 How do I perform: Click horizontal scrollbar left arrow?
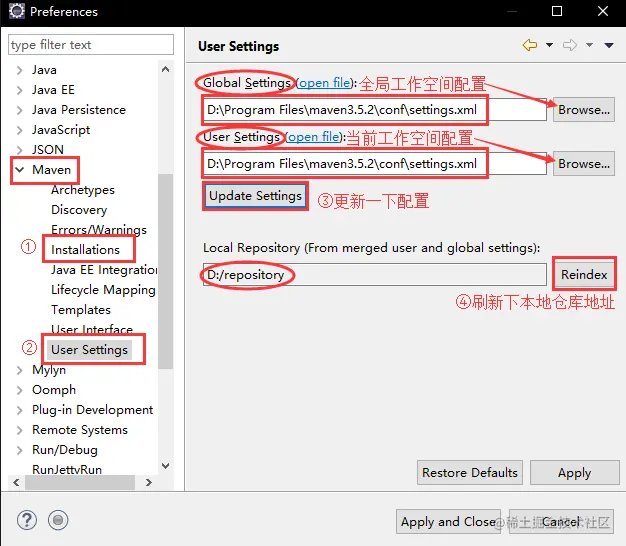pyautogui.click(x=16, y=483)
